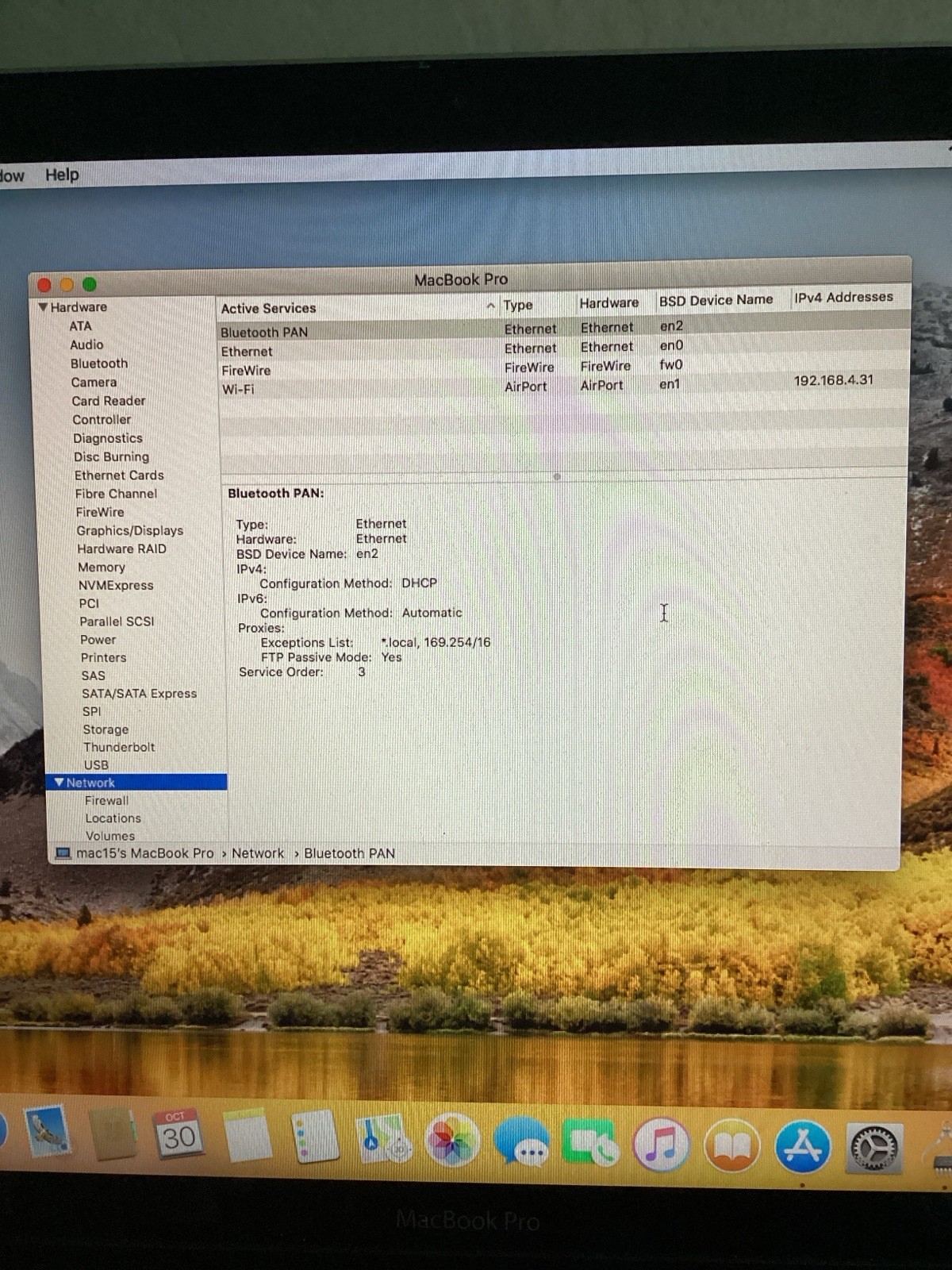Click Network in the path bar

point(258,853)
